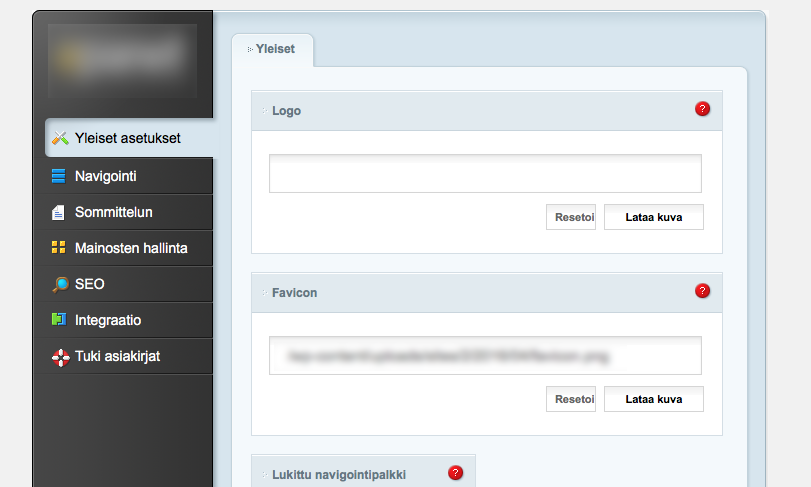Click the Logo section header title
The width and height of the screenshot is (811, 487).
tap(287, 111)
